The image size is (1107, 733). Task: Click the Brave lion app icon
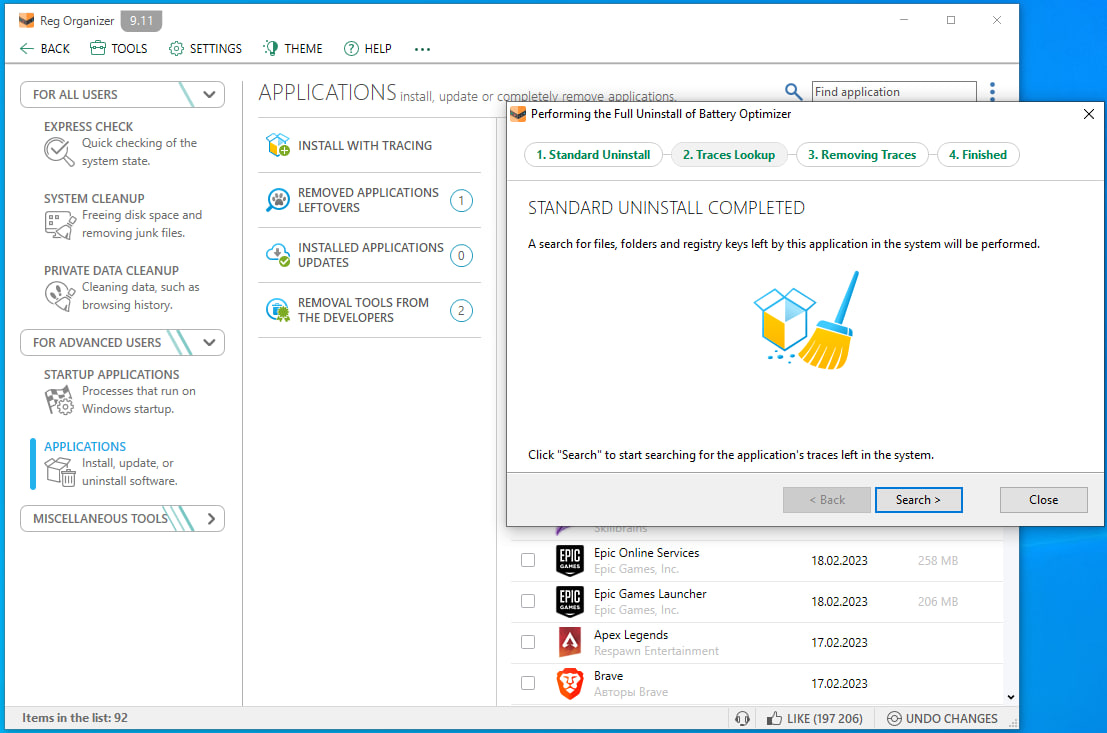570,684
